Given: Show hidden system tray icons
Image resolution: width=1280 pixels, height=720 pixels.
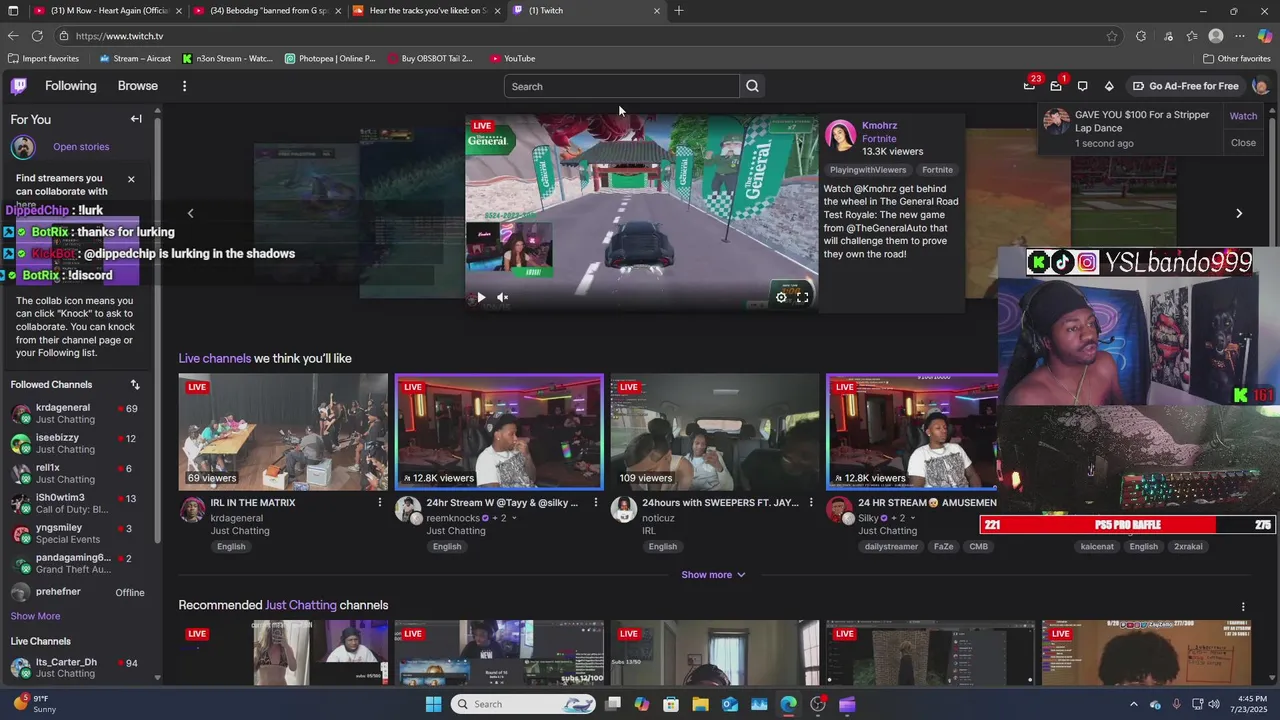Looking at the screenshot, I should pos(1134,704).
